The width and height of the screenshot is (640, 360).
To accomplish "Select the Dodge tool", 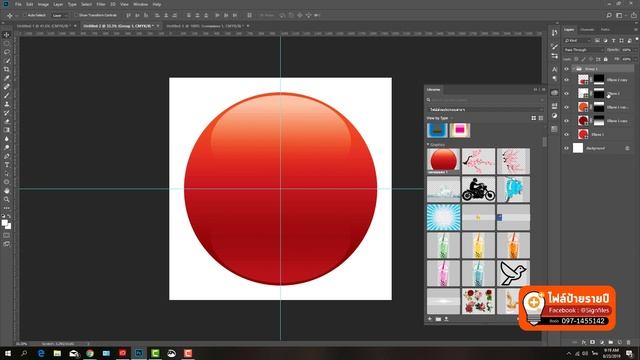I will (7, 147).
